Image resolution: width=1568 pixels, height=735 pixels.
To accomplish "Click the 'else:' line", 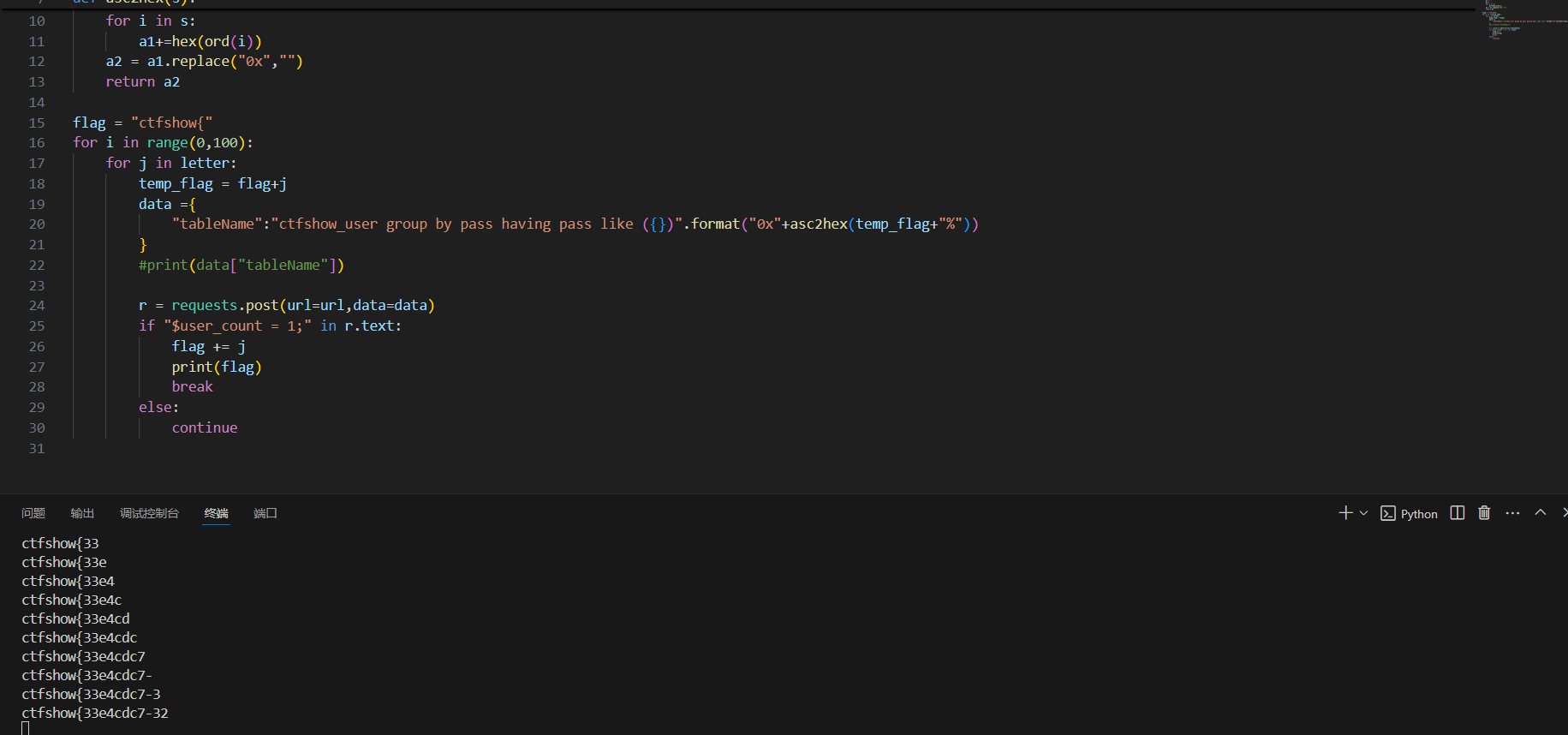I will (x=159, y=408).
